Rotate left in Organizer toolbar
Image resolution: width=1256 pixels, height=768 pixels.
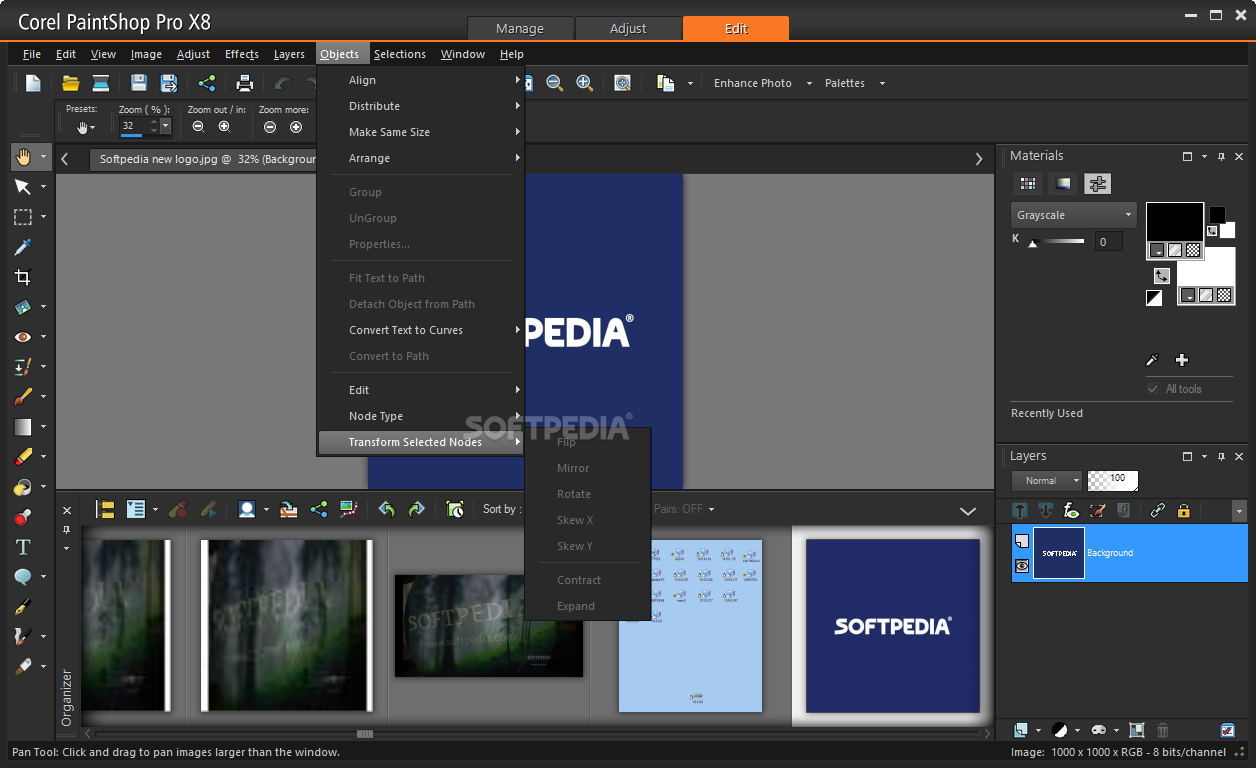pyautogui.click(x=387, y=509)
